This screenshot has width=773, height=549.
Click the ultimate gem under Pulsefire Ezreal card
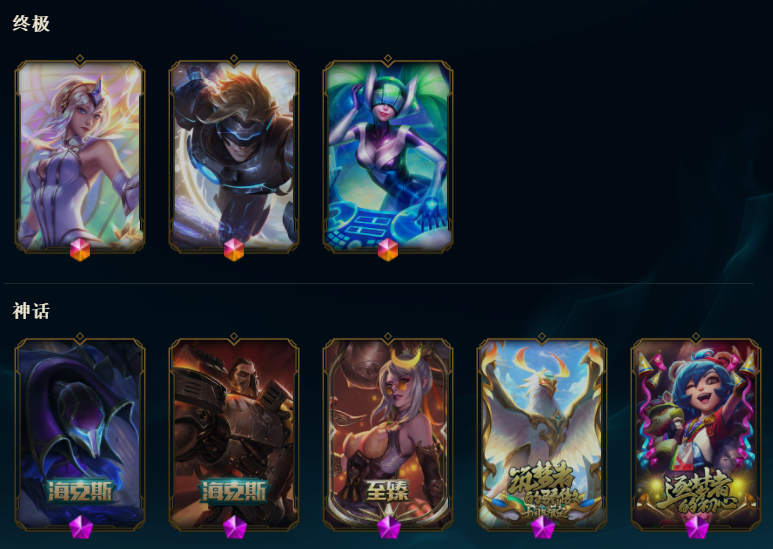[234, 249]
